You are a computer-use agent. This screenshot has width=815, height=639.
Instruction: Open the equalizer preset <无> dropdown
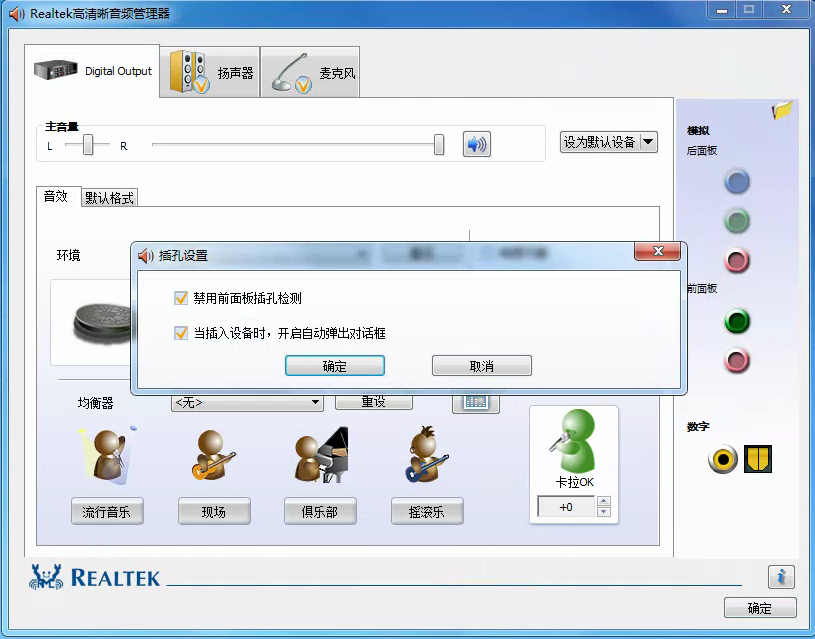coord(247,402)
